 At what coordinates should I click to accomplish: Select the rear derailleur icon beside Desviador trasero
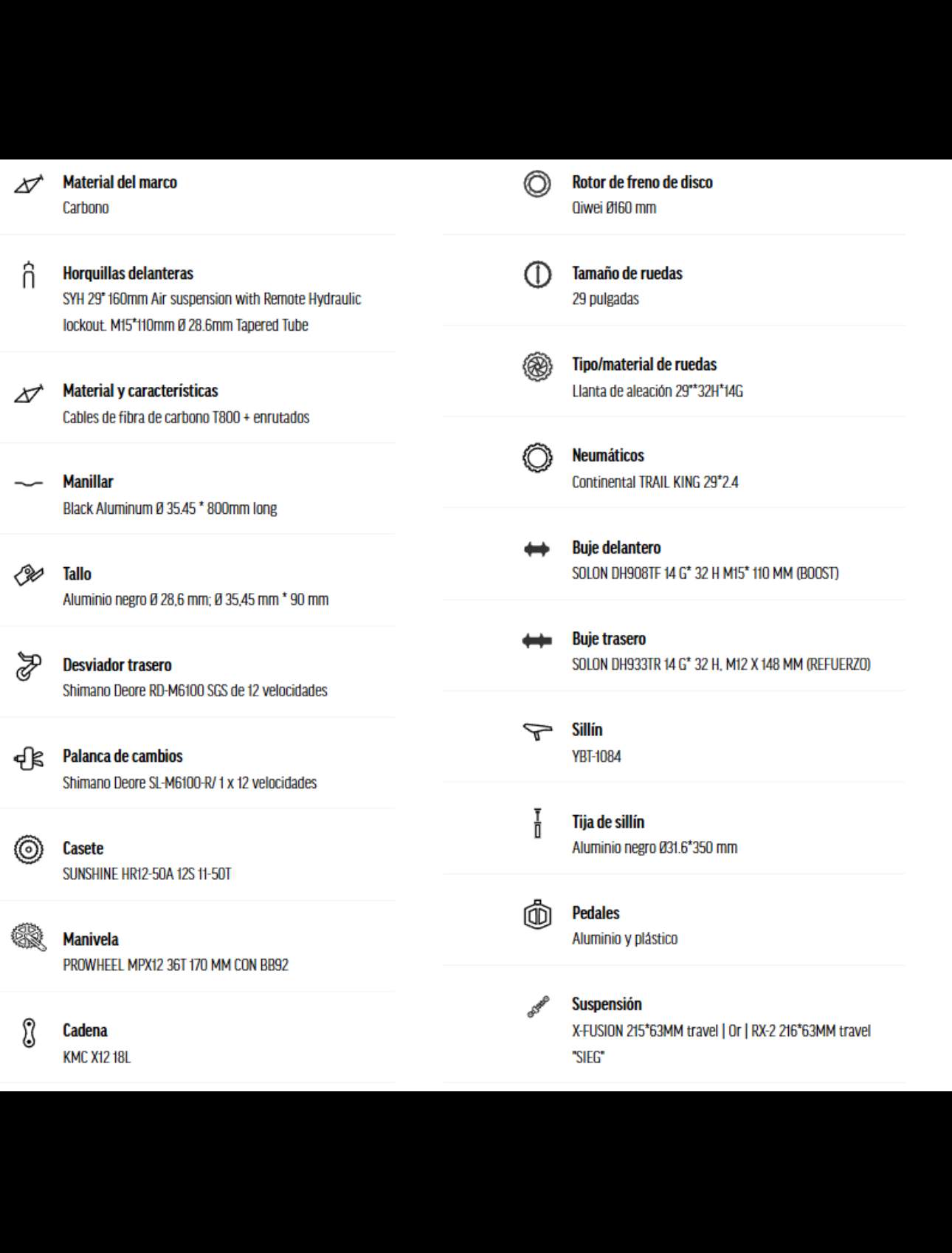pyautogui.click(x=28, y=666)
